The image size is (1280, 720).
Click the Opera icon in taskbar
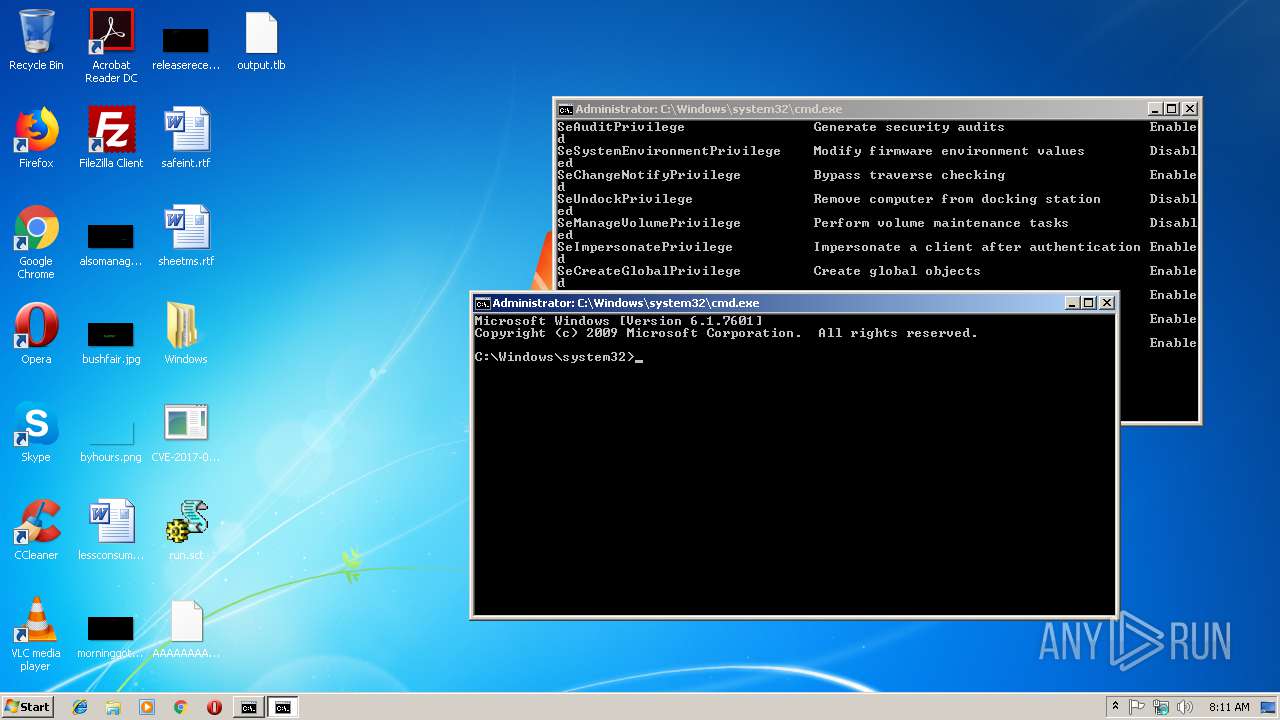pyautogui.click(x=214, y=707)
